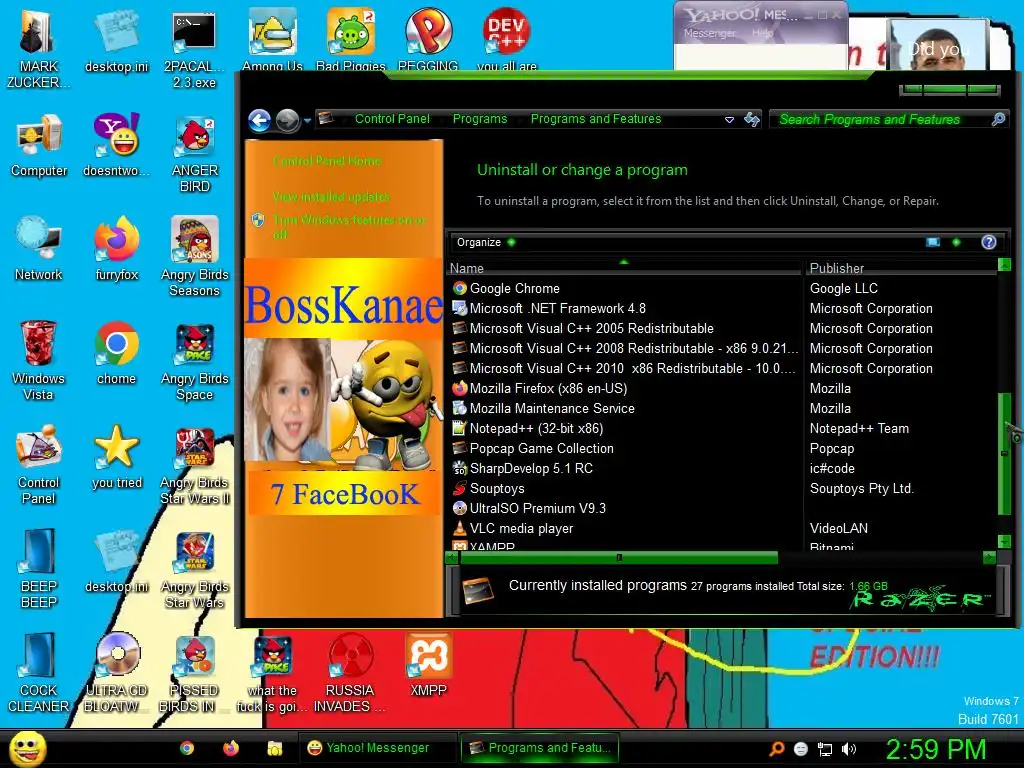
Task: Open recent pages dropdown beside nav arrows
Action: coord(307,120)
